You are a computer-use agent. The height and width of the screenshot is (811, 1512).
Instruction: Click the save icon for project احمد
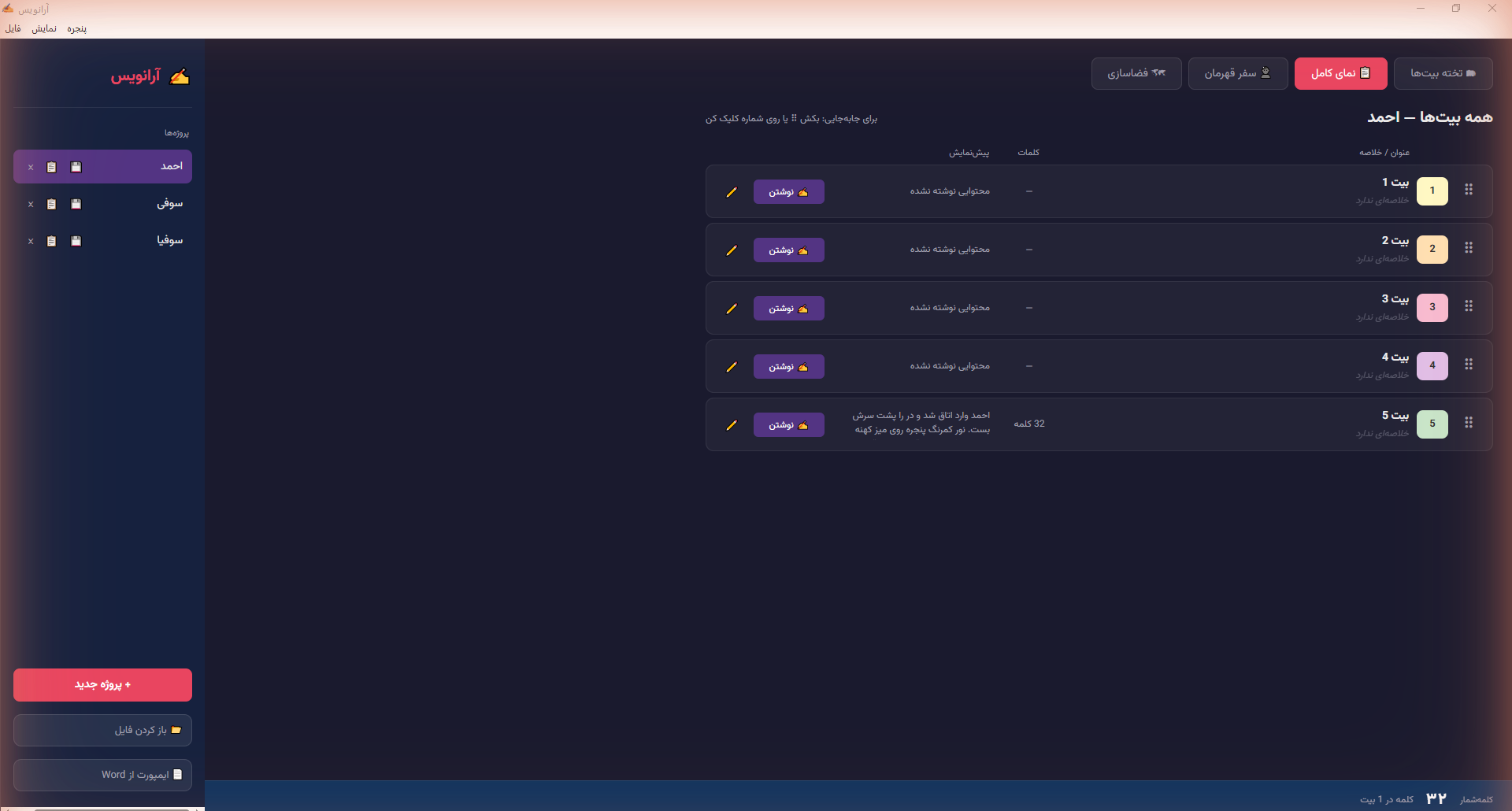click(76, 167)
